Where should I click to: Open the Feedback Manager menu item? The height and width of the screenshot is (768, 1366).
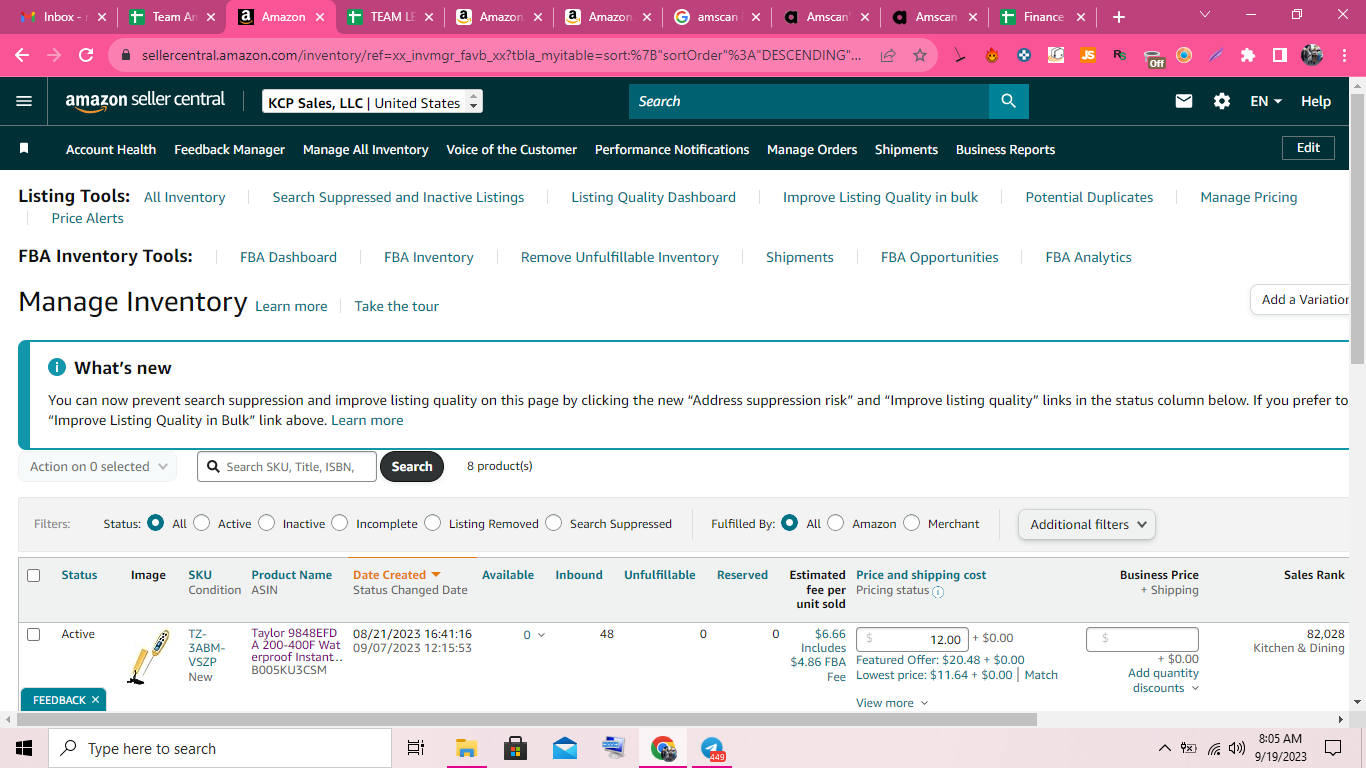pos(230,149)
